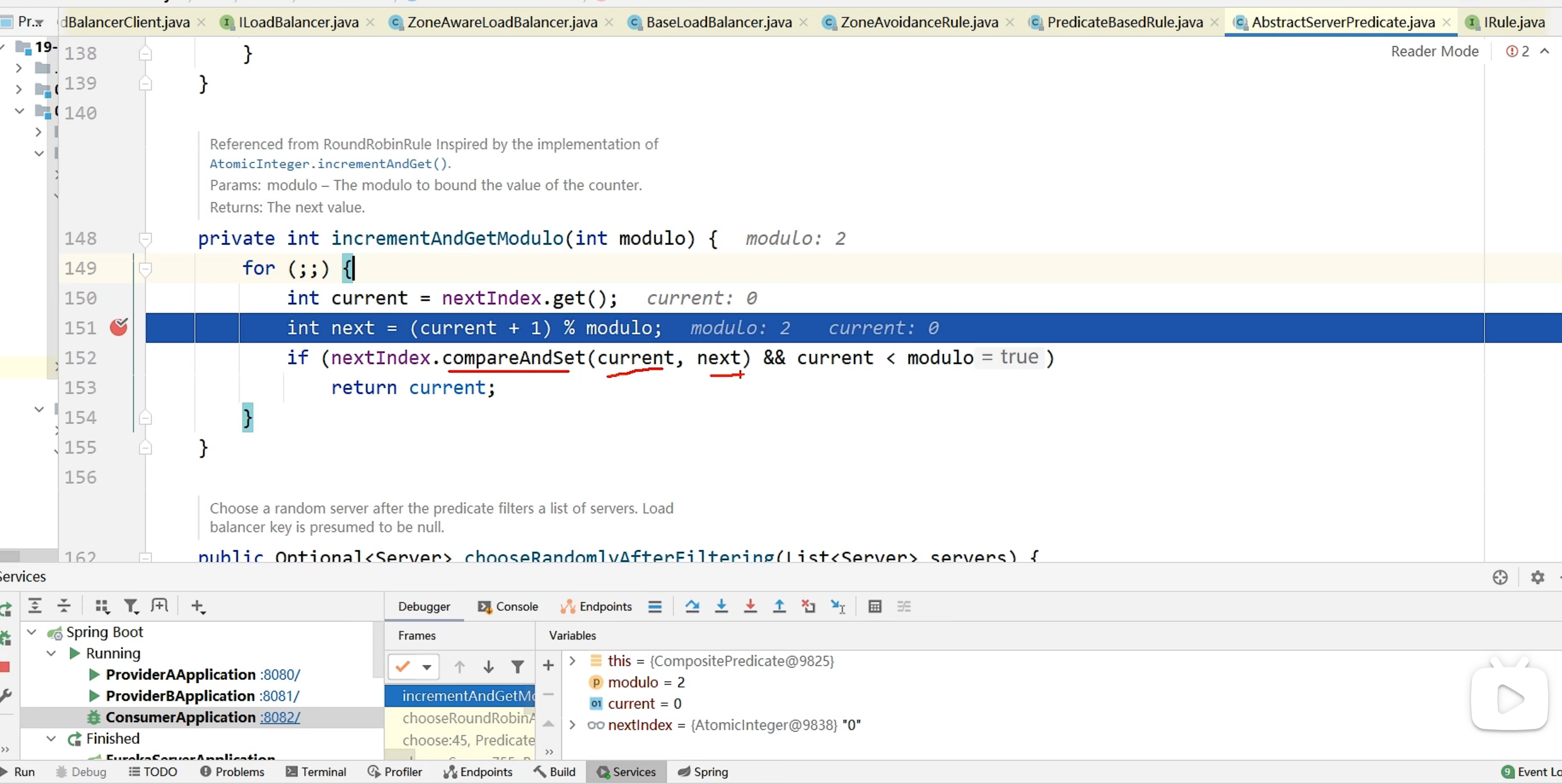Screen dimensions: 1562x784
Task: Expand the inspection errors chevron
Action: tap(1544, 52)
